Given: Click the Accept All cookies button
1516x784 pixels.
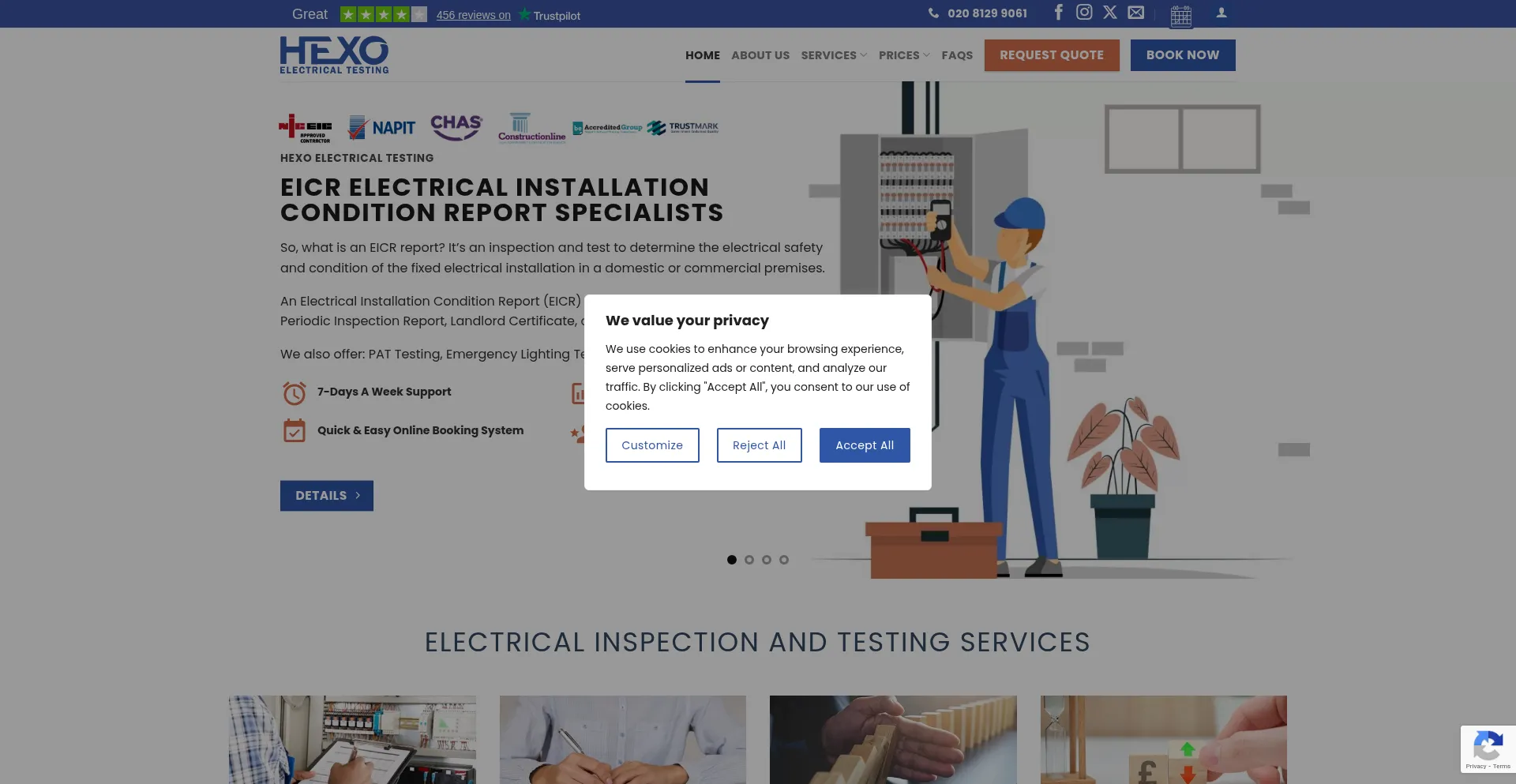Looking at the screenshot, I should (865, 445).
